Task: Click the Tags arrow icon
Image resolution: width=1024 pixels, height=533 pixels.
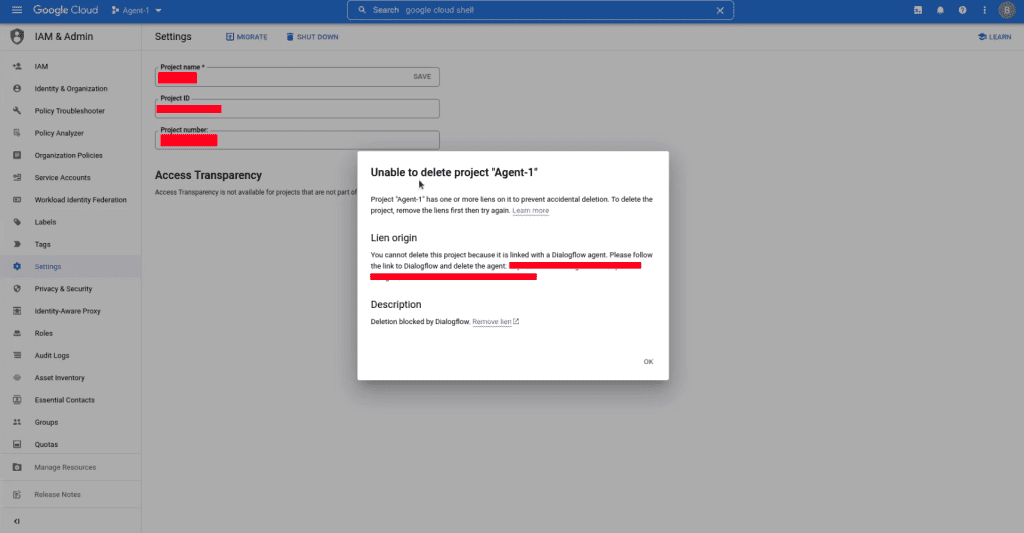Action: tap(17, 244)
